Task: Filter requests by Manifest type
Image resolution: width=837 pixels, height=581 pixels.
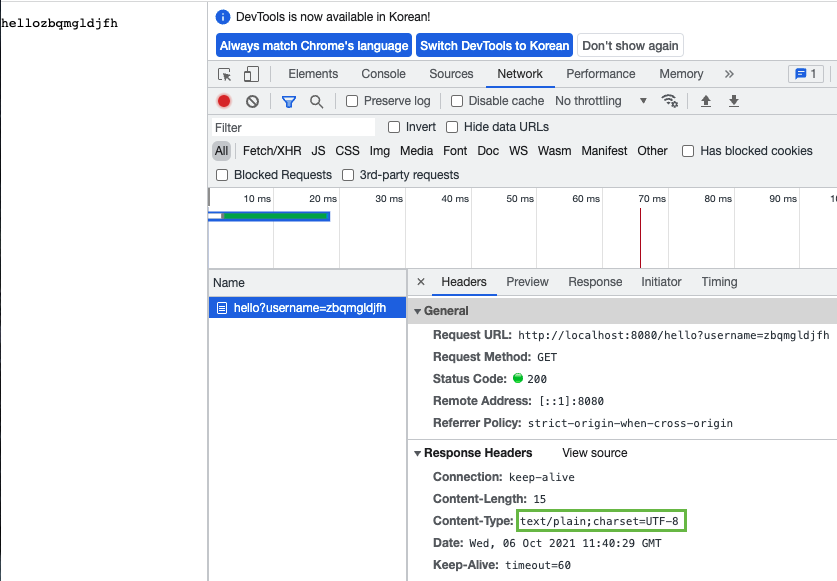Action: [x=604, y=151]
